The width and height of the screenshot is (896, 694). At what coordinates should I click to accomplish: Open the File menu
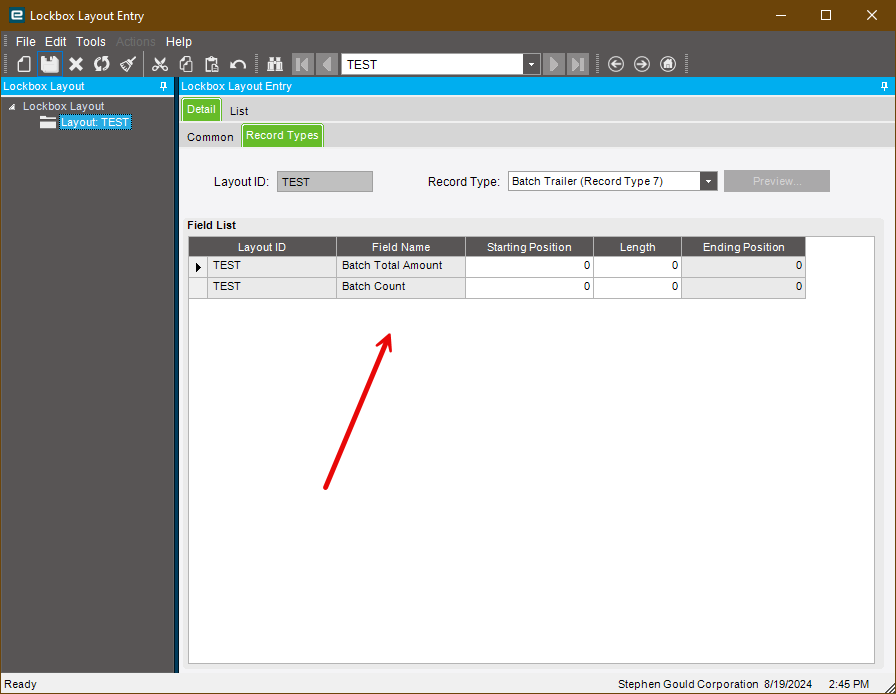pyautogui.click(x=26, y=42)
